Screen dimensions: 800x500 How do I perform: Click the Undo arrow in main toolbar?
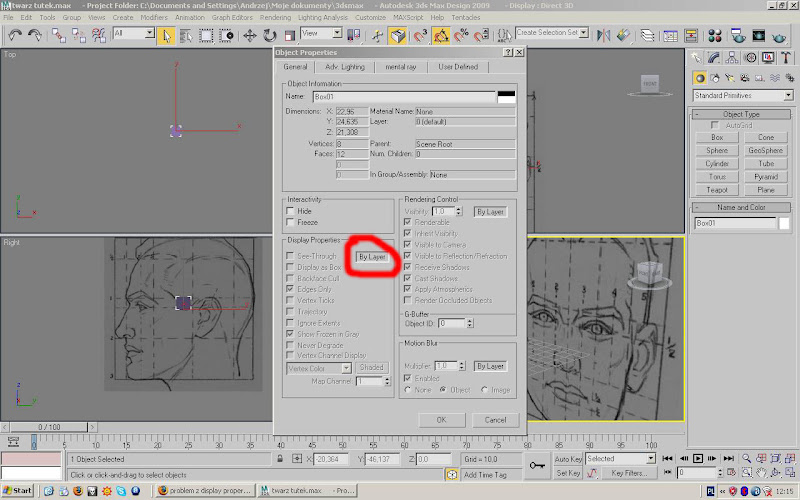tap(15, 35)
